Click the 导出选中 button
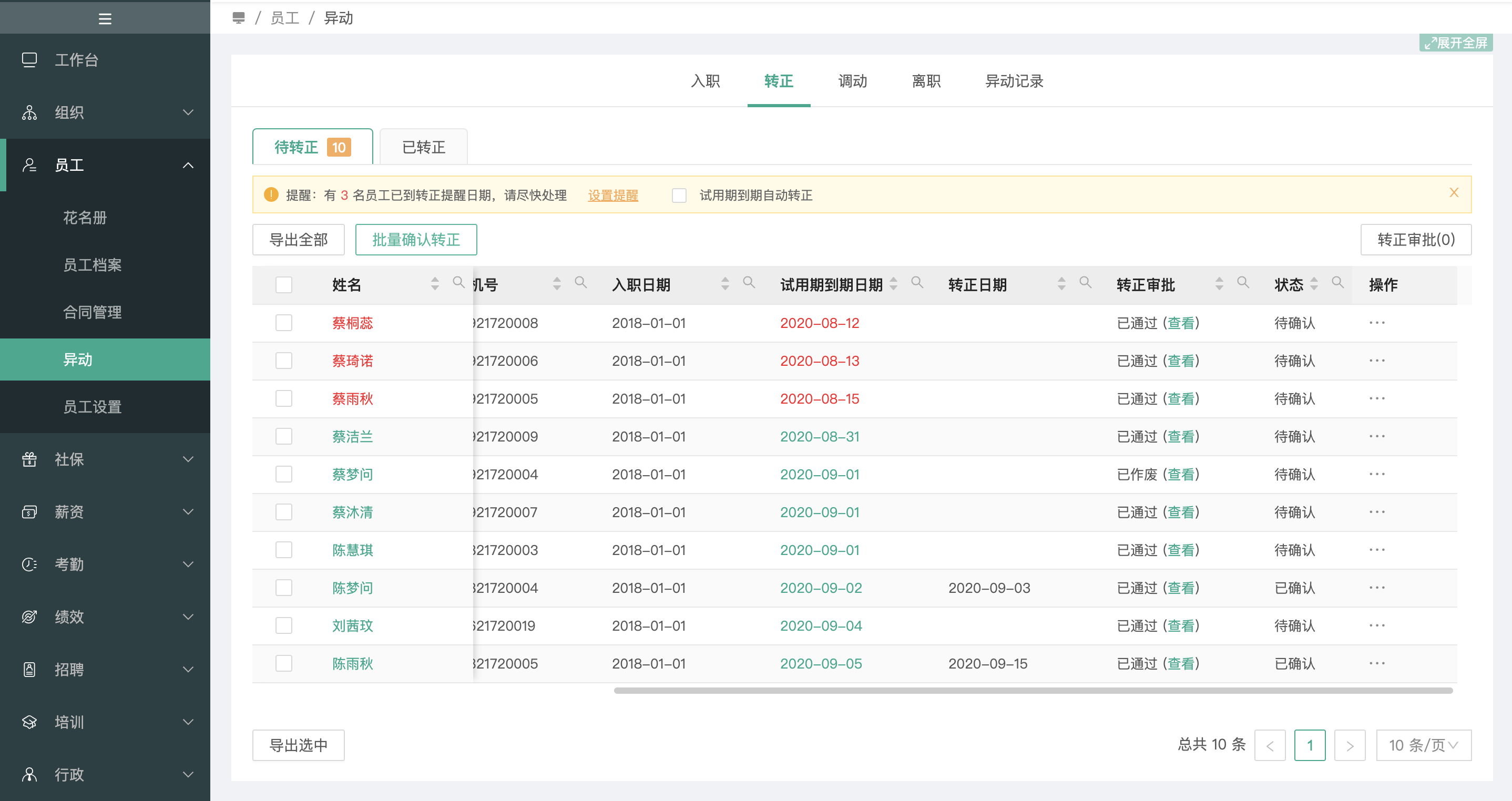 298,745
